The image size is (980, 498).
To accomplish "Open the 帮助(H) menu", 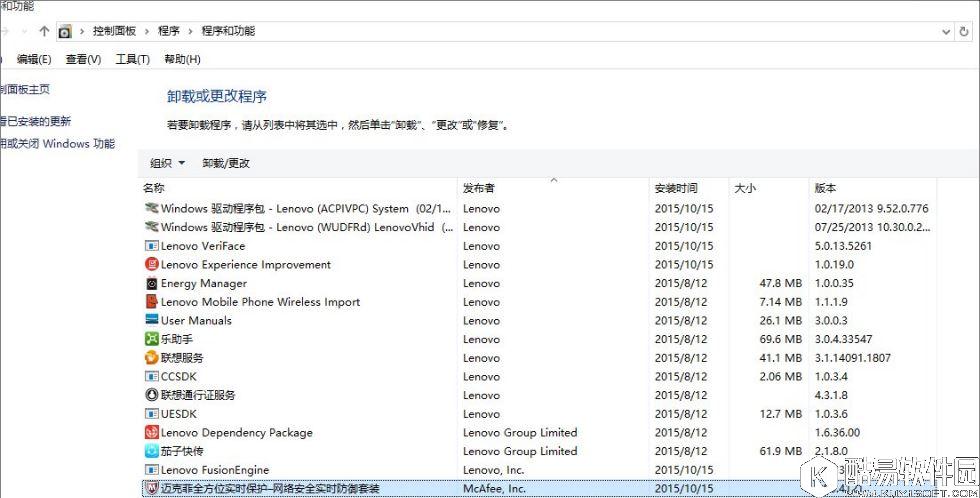I will tap(182, 59).
